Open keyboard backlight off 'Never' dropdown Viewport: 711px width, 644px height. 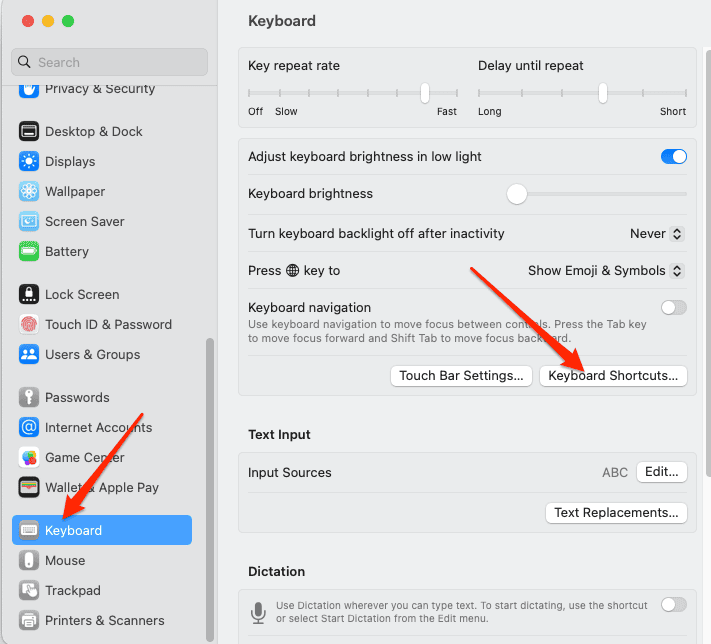(656, 234)
